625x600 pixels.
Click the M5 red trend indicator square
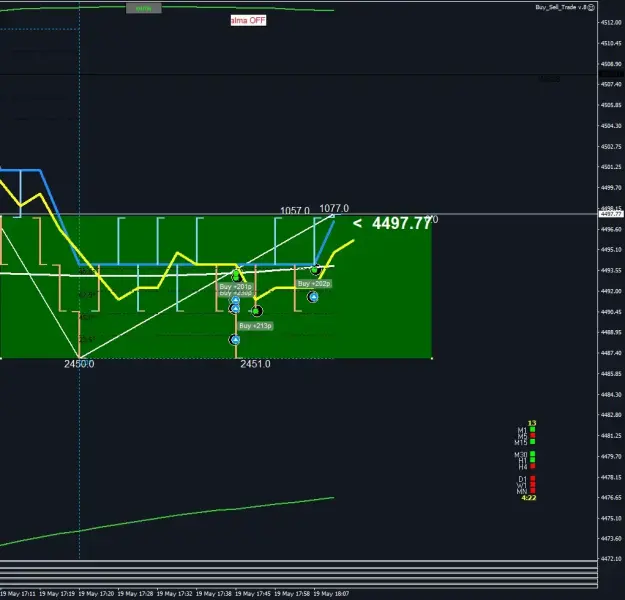533,435
